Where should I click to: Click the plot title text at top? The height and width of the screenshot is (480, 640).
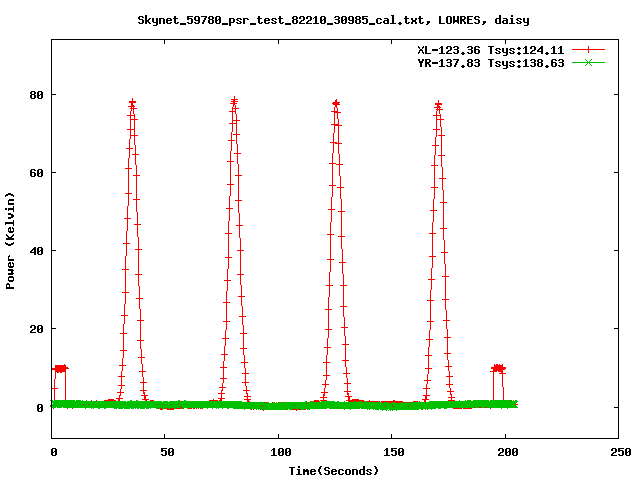(334, 19)
